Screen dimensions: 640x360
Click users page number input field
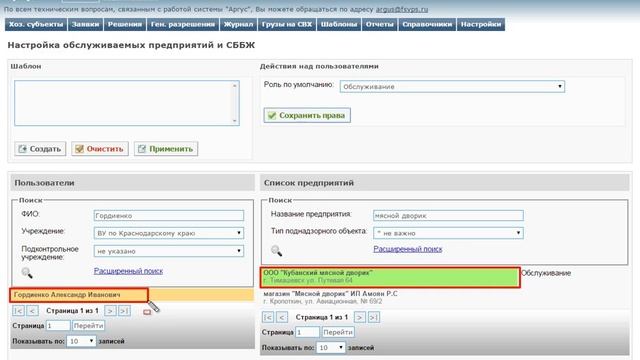click(58, 326)
